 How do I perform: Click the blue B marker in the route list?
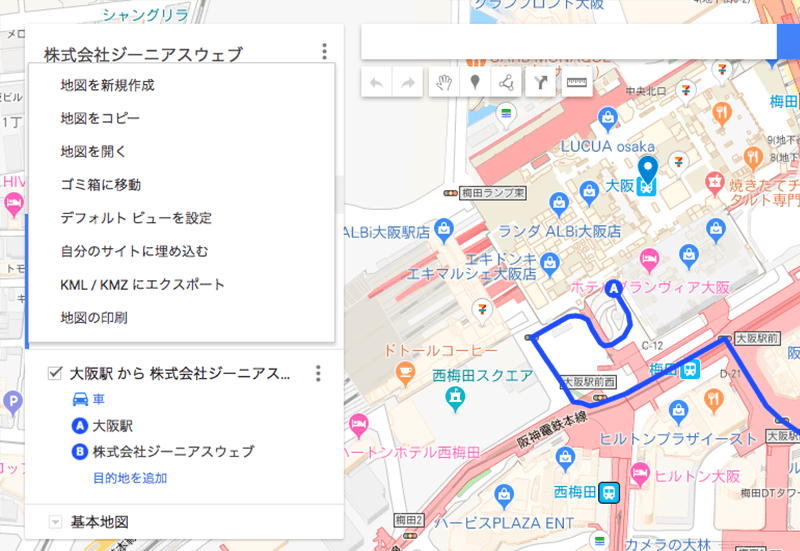(x=80, y=452)
